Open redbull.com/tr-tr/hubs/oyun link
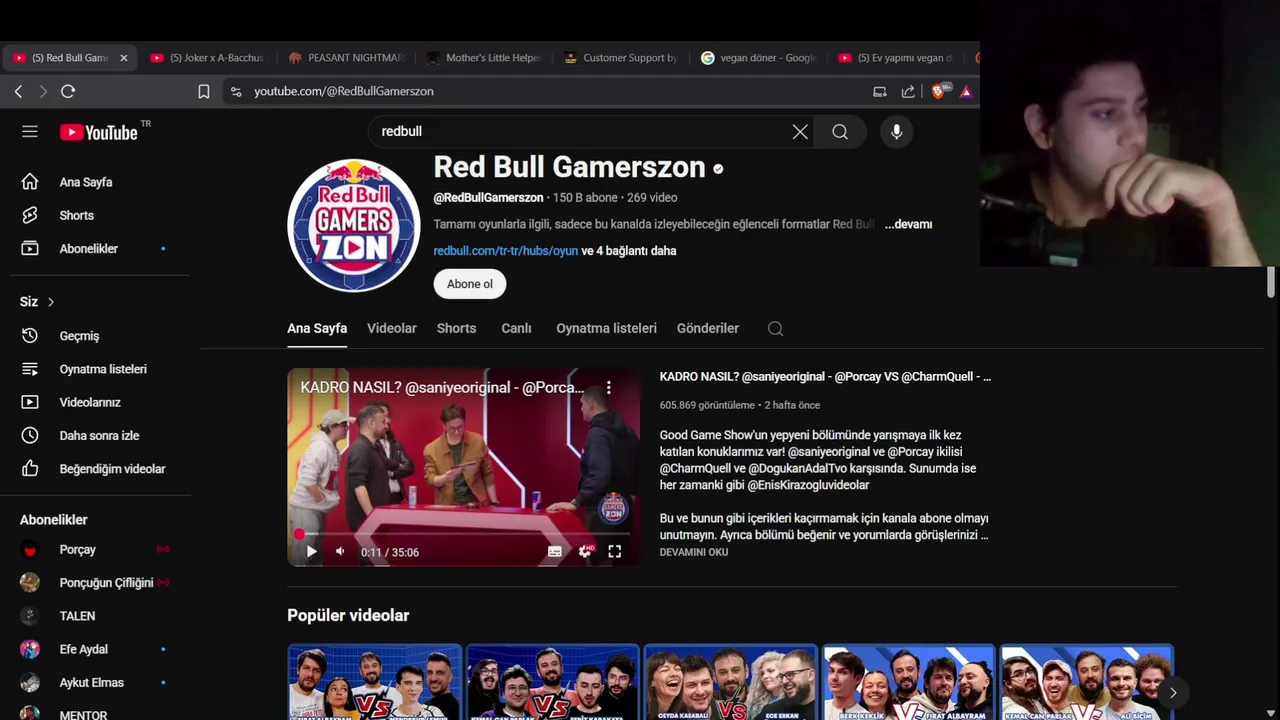This screenshot has width=1280, height=720. 505,251
